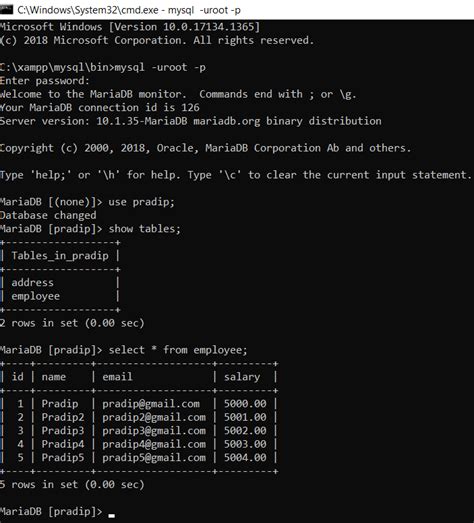Click the 'use pradip;' command text
Viewport: 474px width, 523px height.
[x=141, y=202]
